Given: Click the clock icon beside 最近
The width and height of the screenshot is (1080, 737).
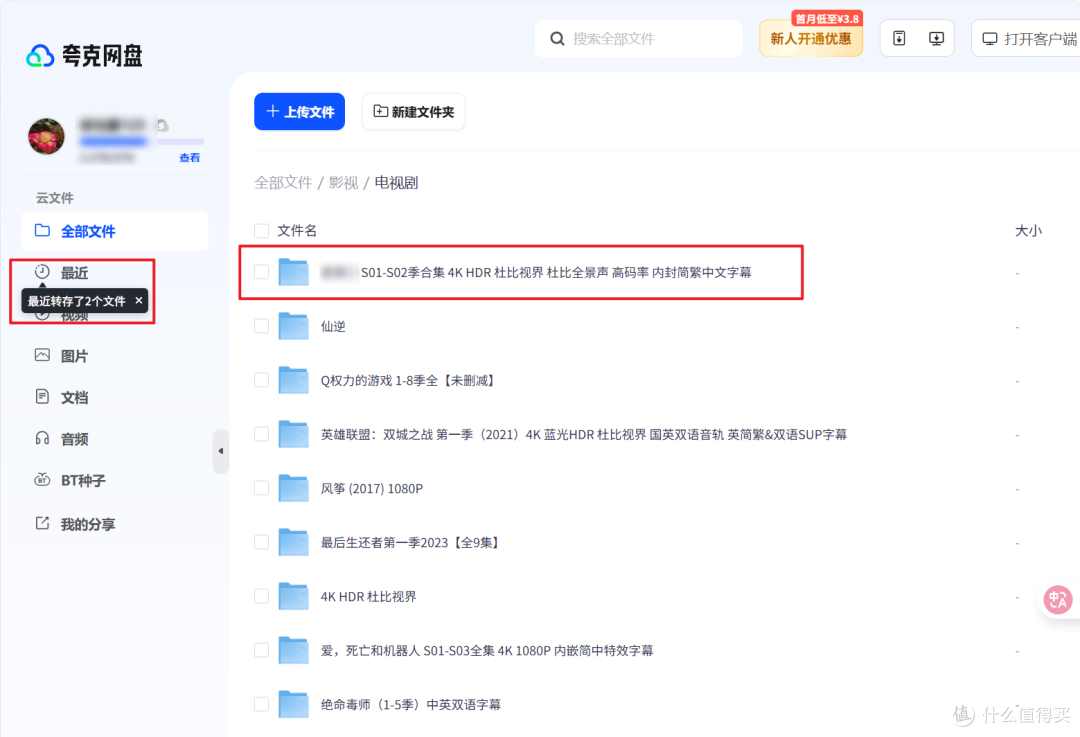Looking at the screenshot, I should click(x=42, y=271).
